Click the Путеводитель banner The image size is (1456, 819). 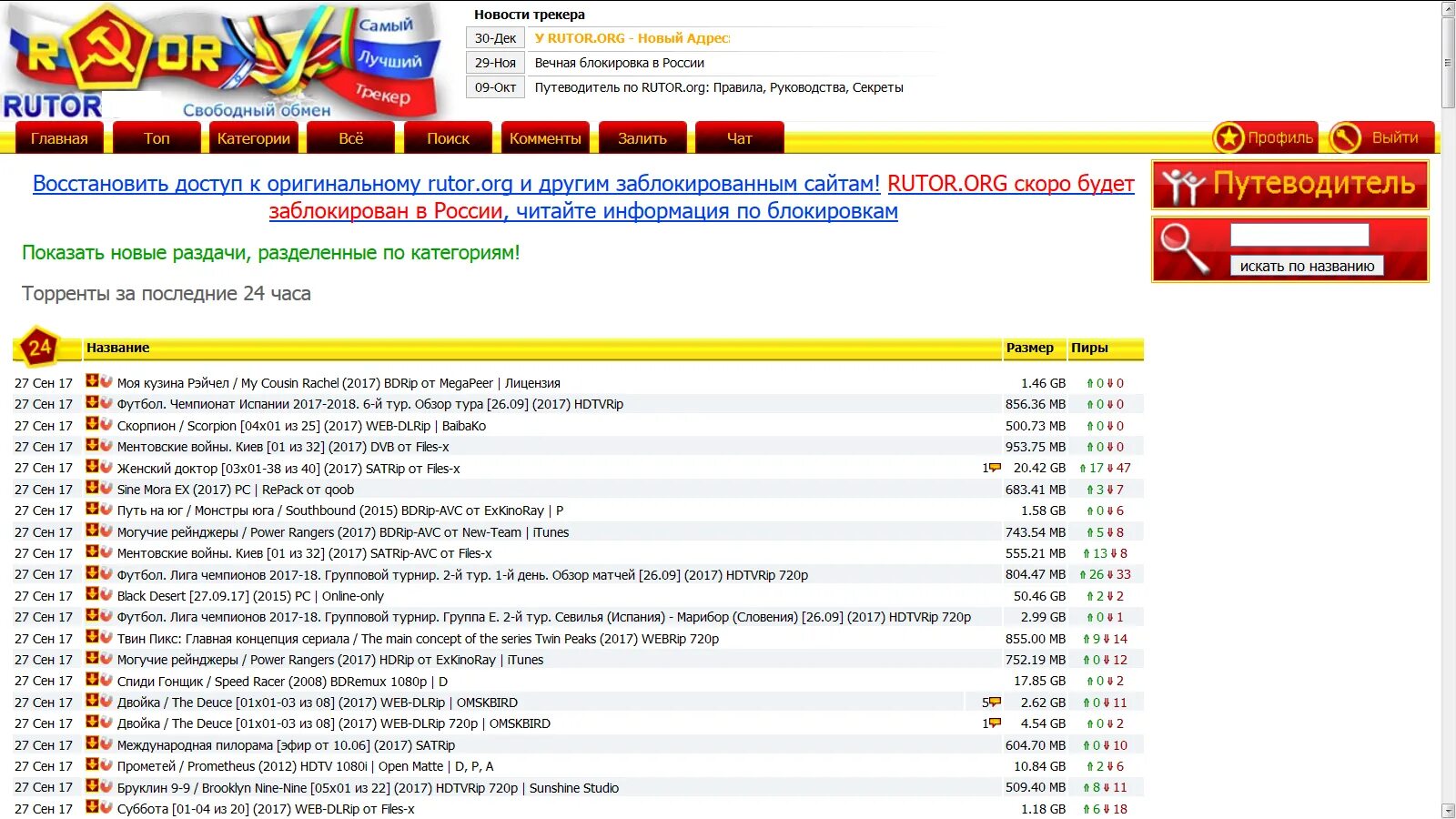pyautogui.click(x=1289, y=185)
